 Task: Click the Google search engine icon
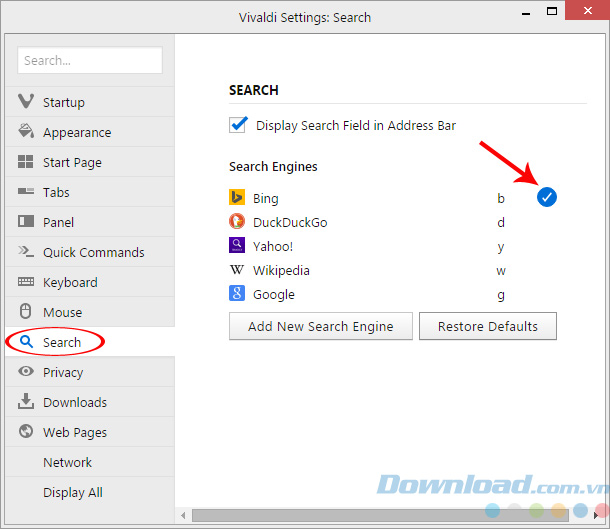click(237, 294)
